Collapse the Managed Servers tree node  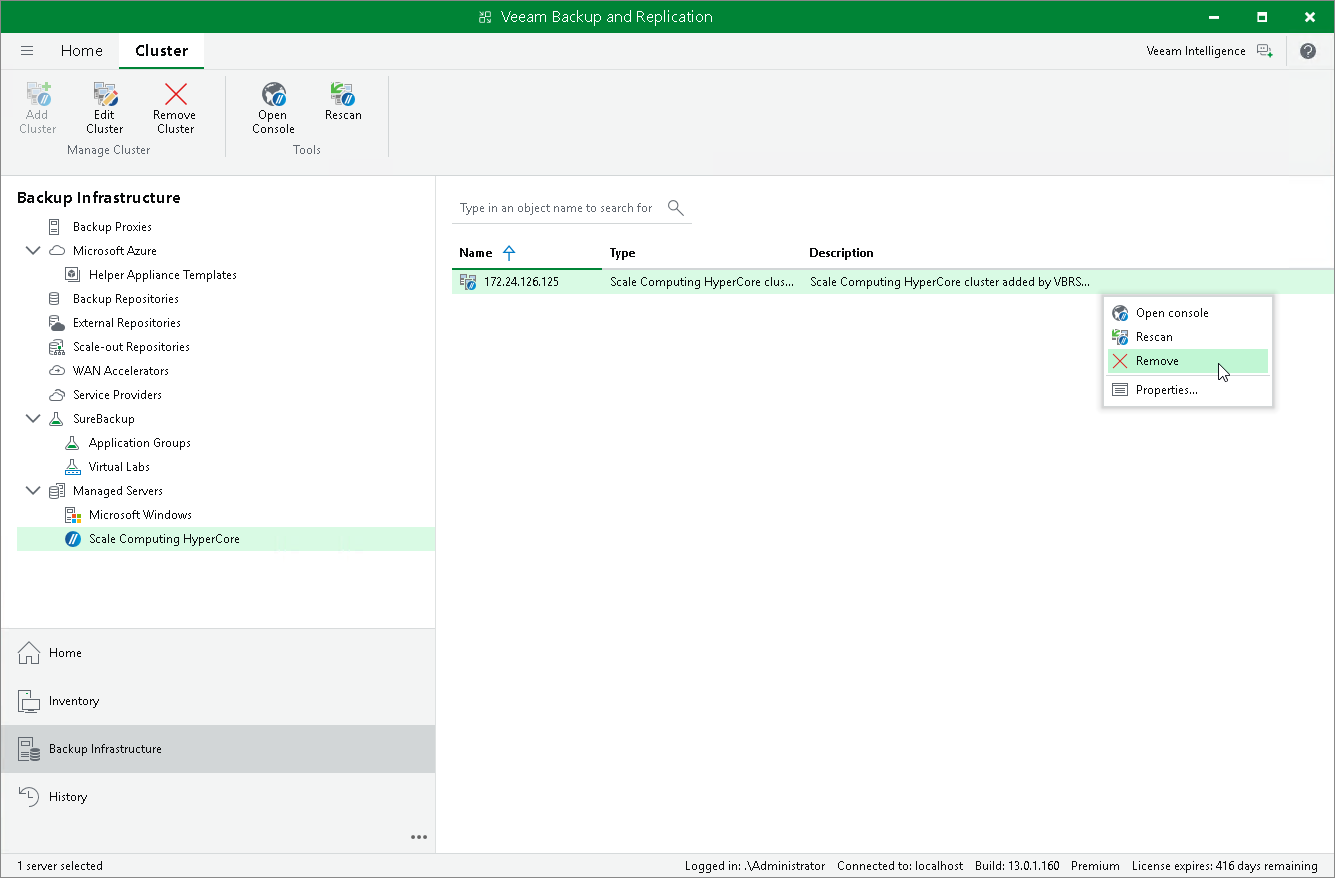coord(33,491)
